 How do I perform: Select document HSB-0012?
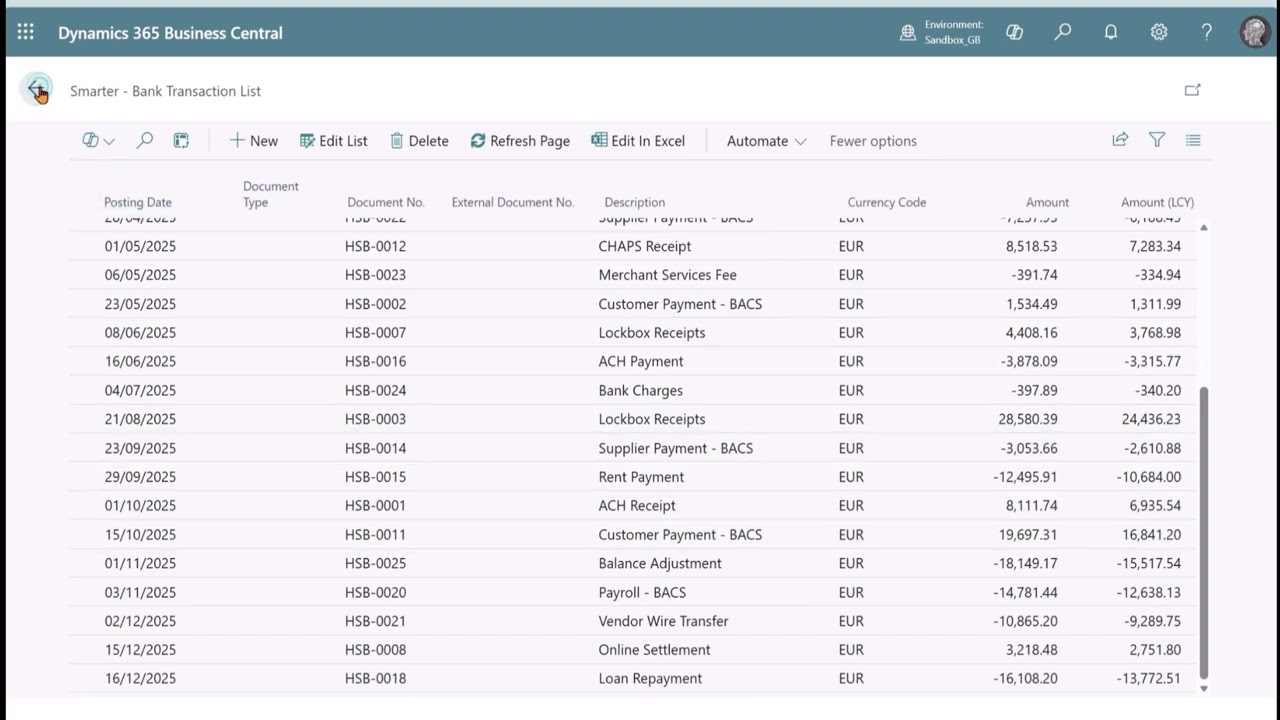(x=375, y=246)
